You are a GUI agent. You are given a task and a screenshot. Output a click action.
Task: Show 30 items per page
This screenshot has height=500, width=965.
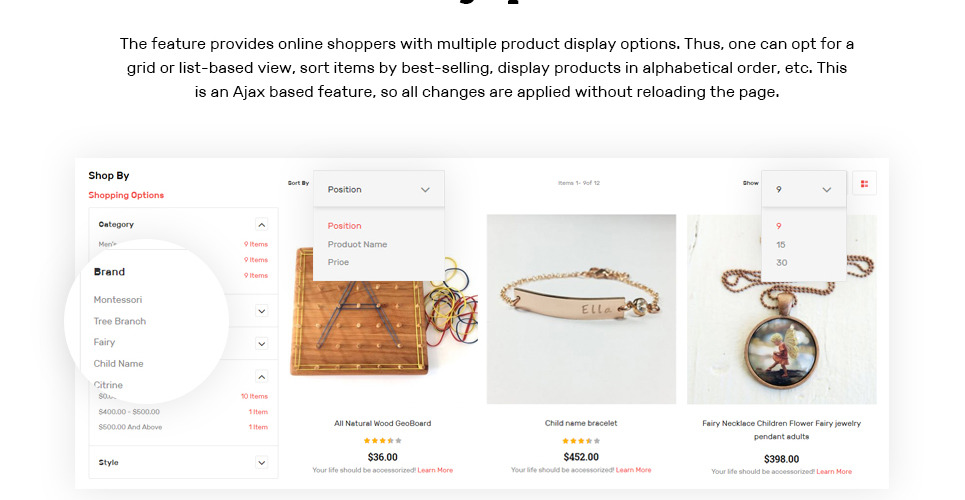[x=781, y=262]
